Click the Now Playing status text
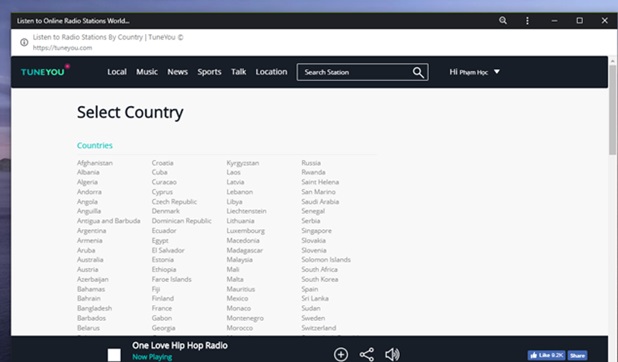The image size is (618, 362). [x=152, y=357]
